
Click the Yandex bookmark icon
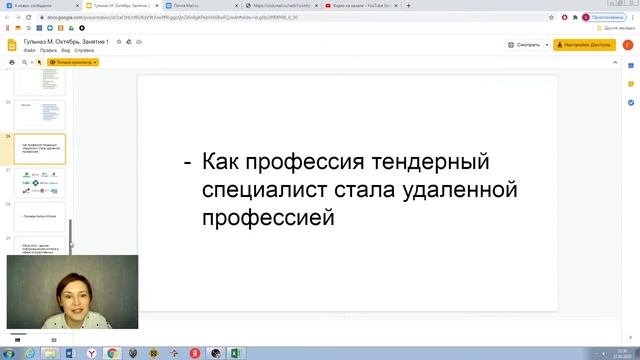click(7, 28)
